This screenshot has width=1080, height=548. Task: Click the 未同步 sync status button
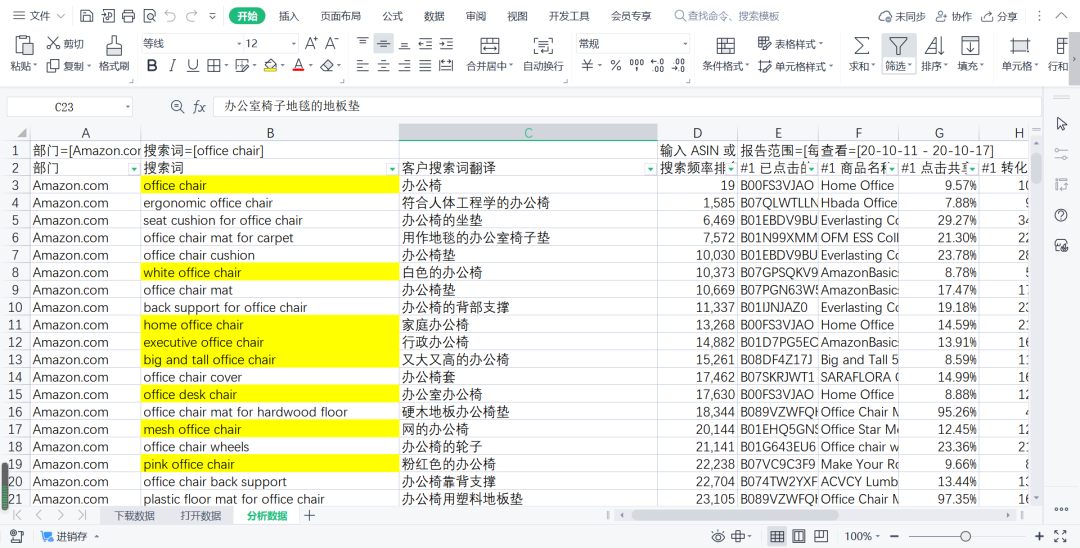pyautogui.click(x=902, y=16)
